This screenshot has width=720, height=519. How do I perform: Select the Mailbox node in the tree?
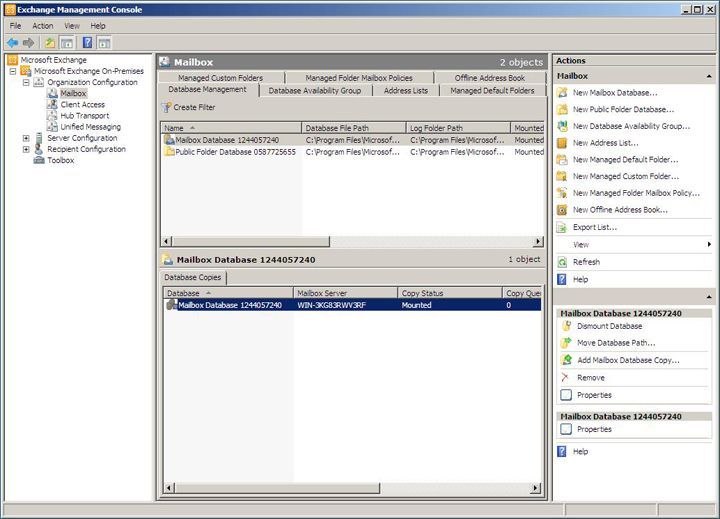73,93
